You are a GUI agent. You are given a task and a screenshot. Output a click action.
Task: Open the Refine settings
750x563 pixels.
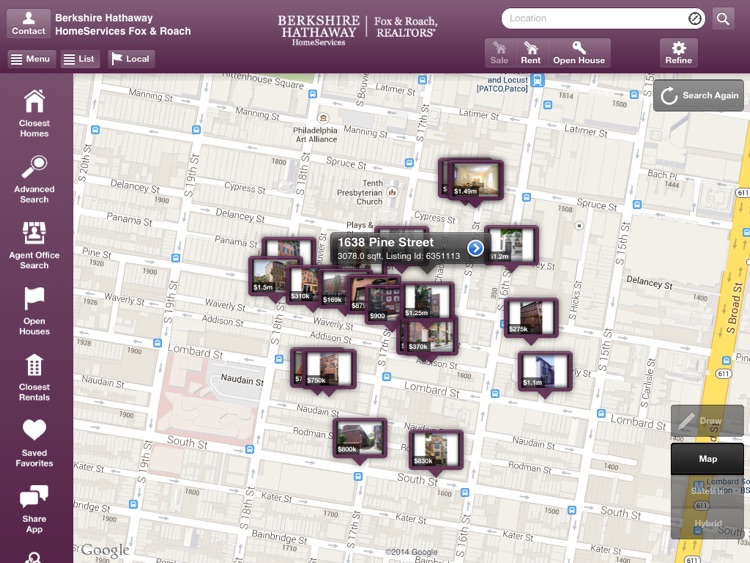(x=678, y=53)
